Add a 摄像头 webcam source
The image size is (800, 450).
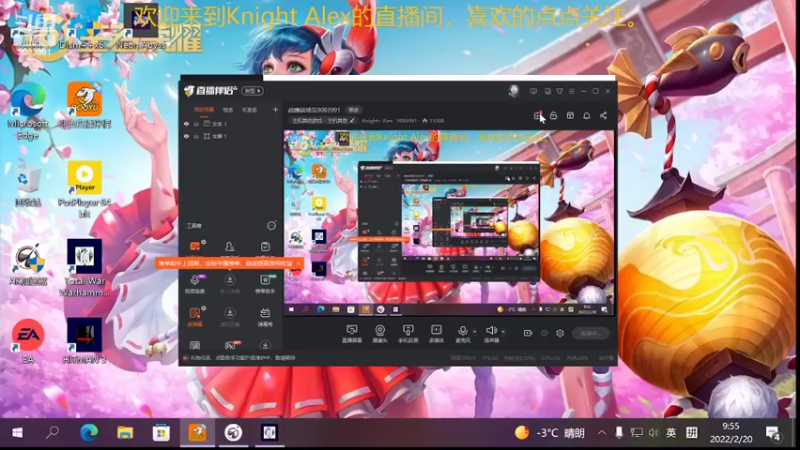(380, 330)
